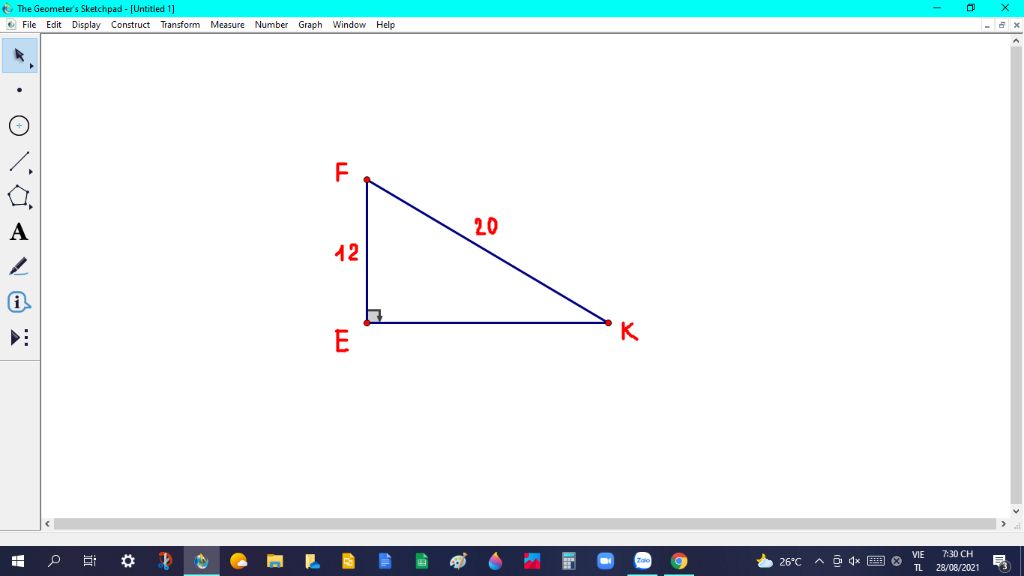Select the Text tool

[20, 232]
